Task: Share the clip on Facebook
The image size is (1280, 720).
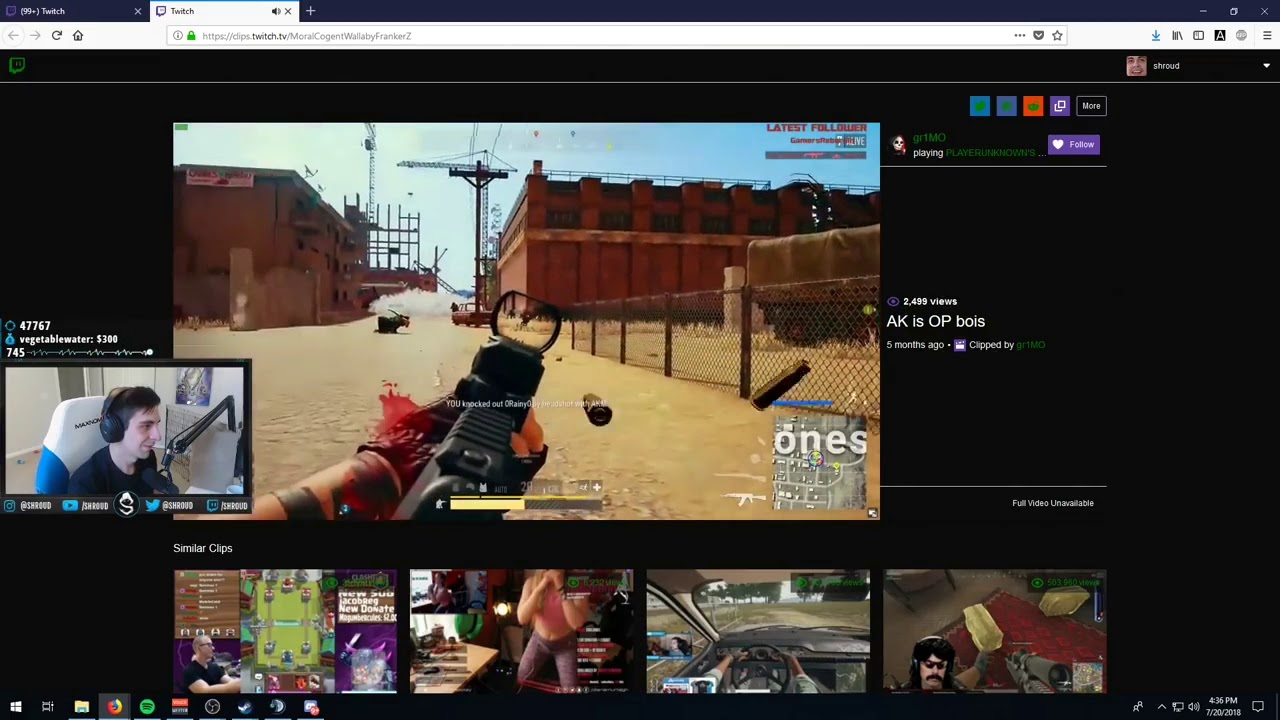Action: pyautogui.click(x=1006, y=106)
